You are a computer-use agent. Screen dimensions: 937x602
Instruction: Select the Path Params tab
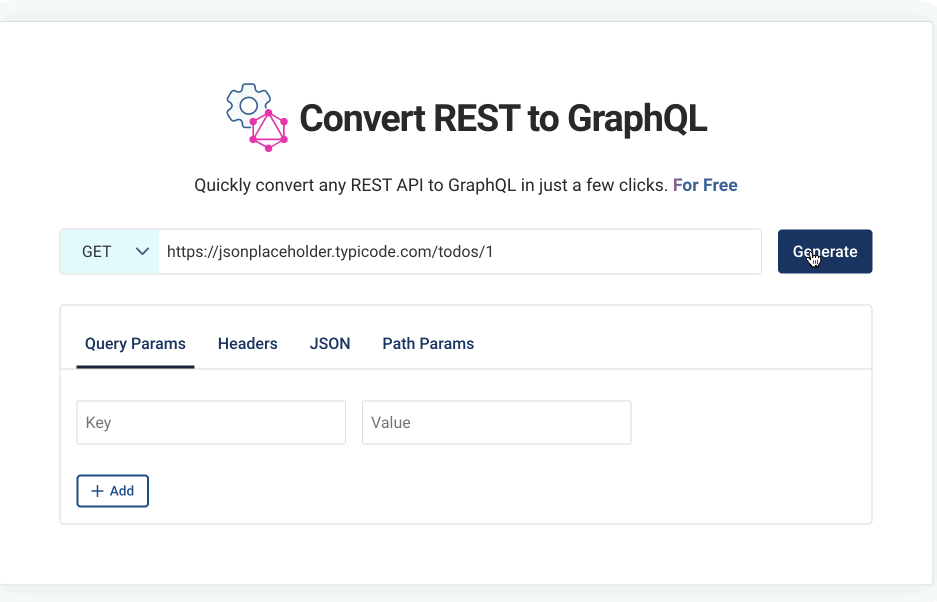(x=428, y=344)
